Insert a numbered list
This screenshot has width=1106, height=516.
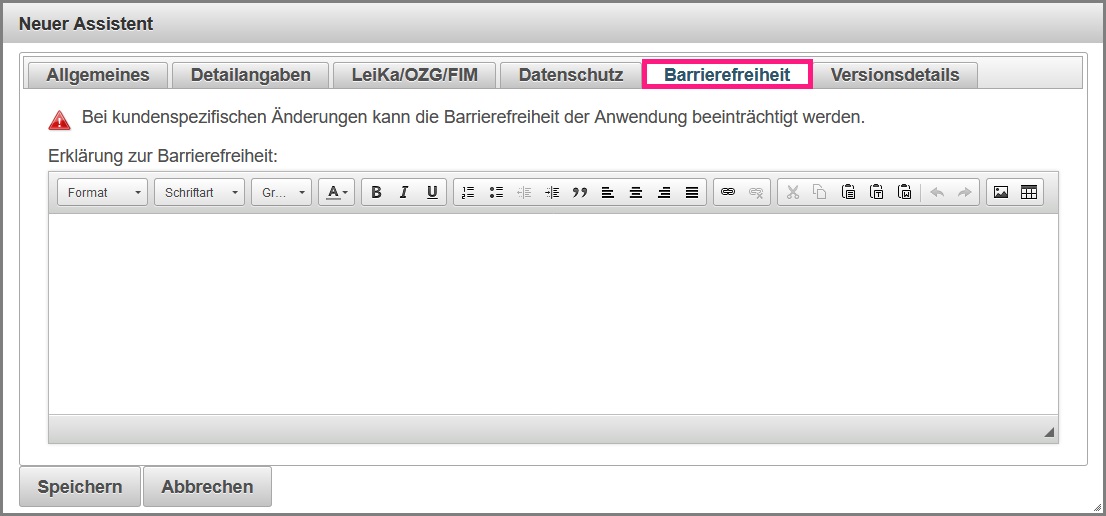point(468,193)
